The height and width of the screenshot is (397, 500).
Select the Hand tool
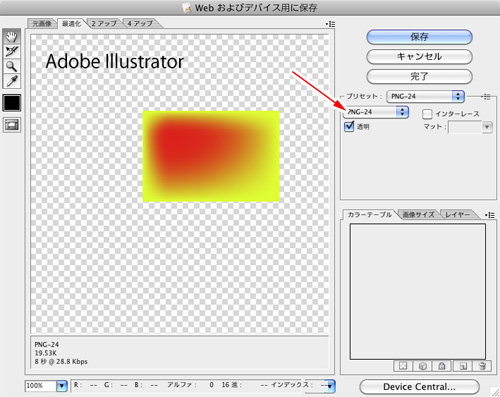[12, 36]
